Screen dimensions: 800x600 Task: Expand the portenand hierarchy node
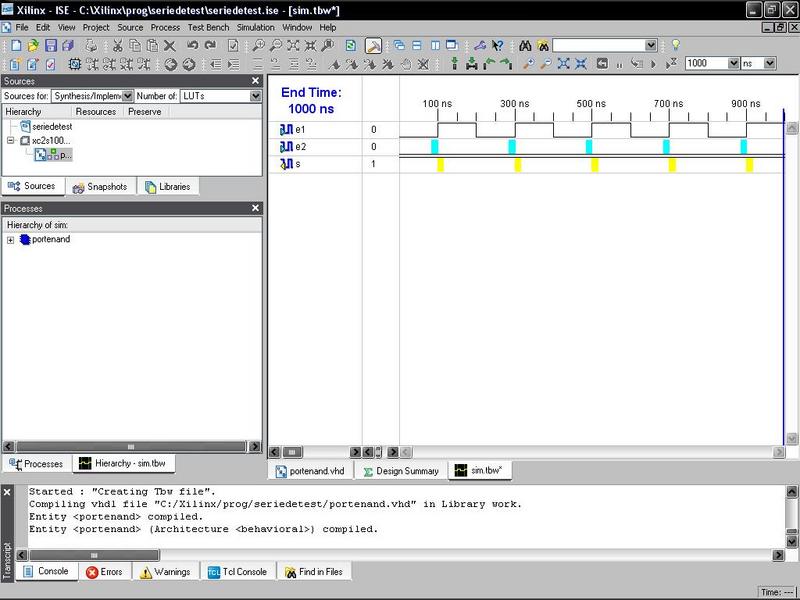coord(10,240)
